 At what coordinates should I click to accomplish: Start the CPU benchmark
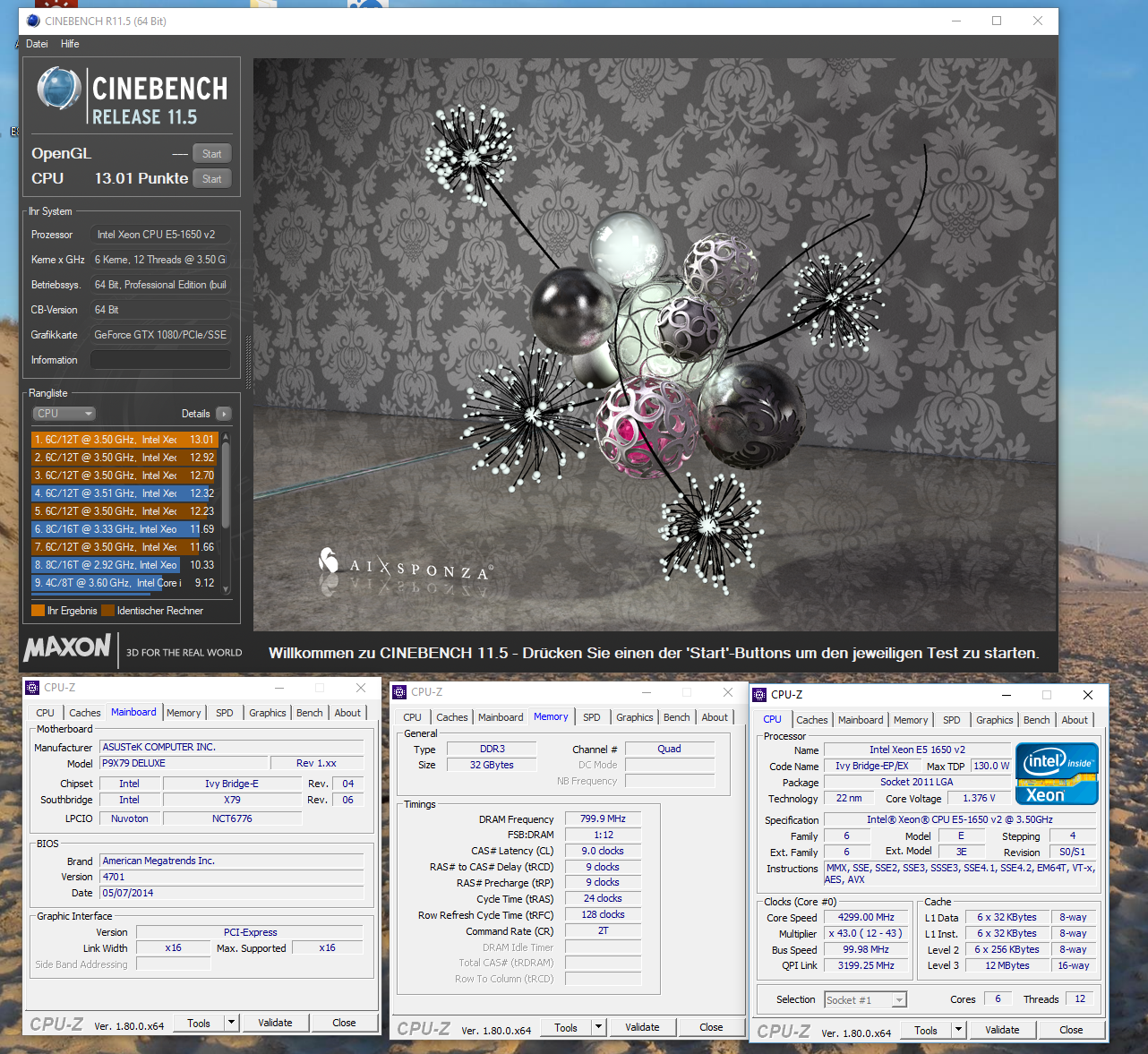tap(212, 179)
